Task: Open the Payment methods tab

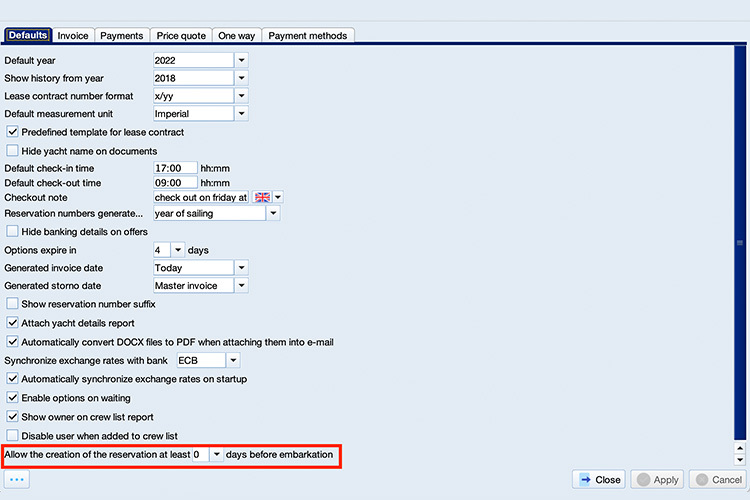Action: pos(308,36)
